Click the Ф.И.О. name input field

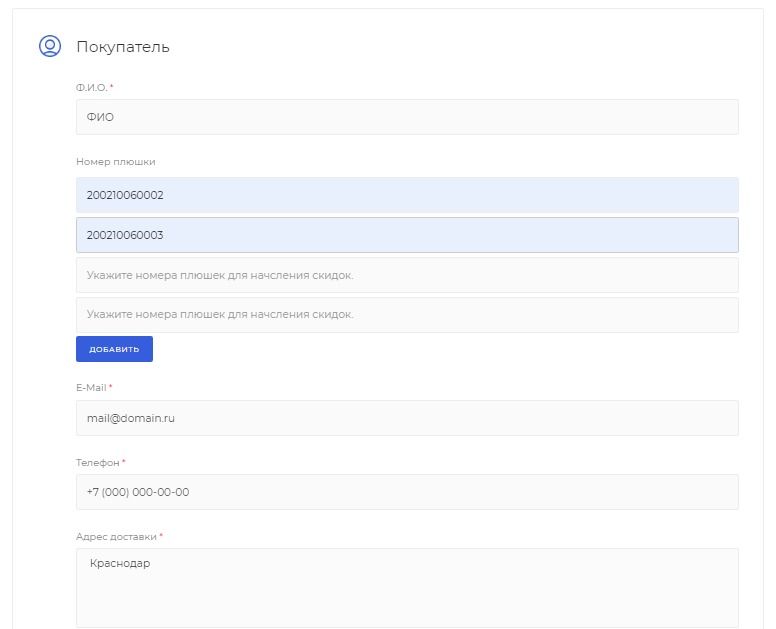[407, 117]
